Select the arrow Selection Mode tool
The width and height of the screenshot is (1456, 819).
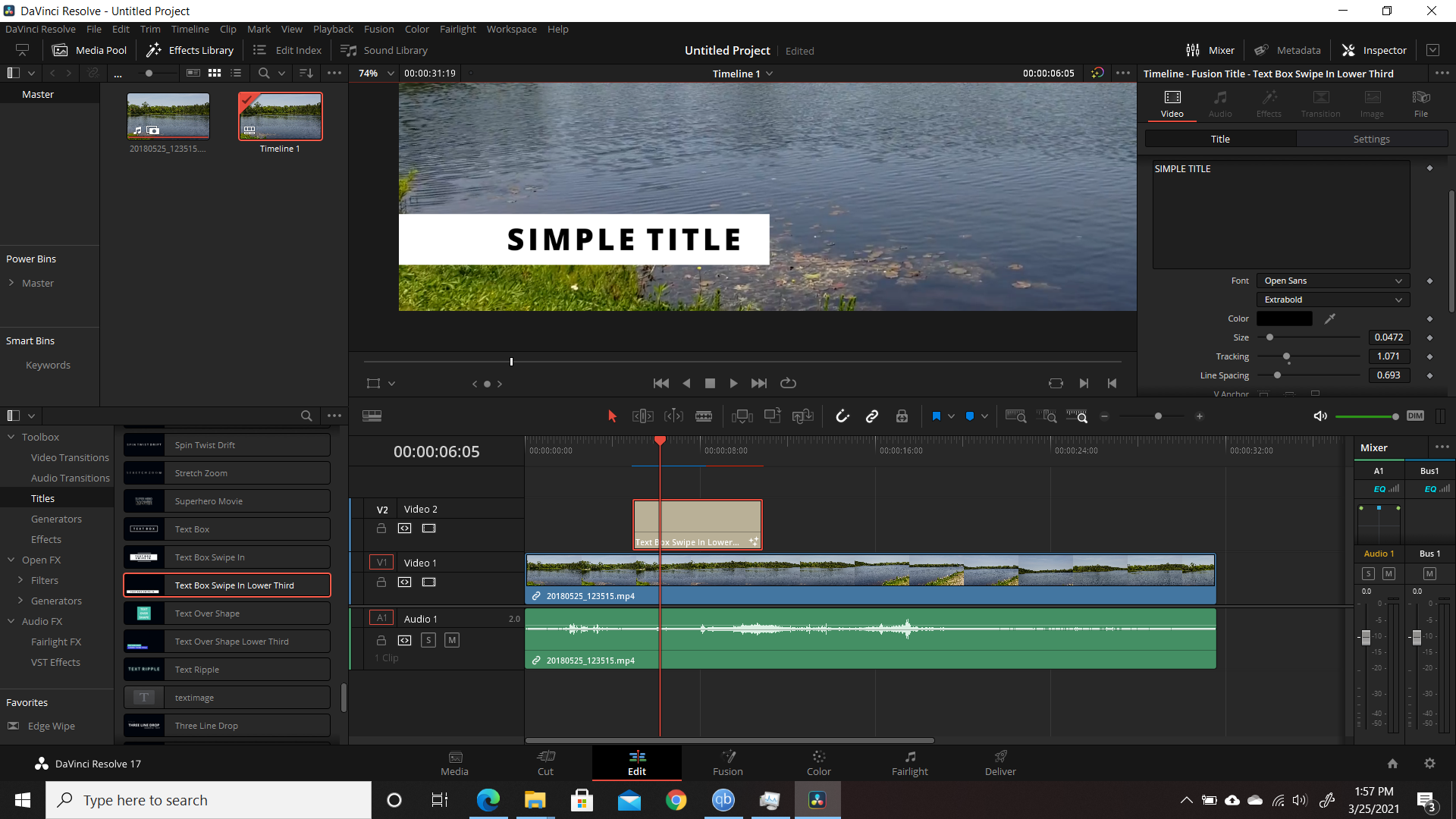tap(613, 416)
